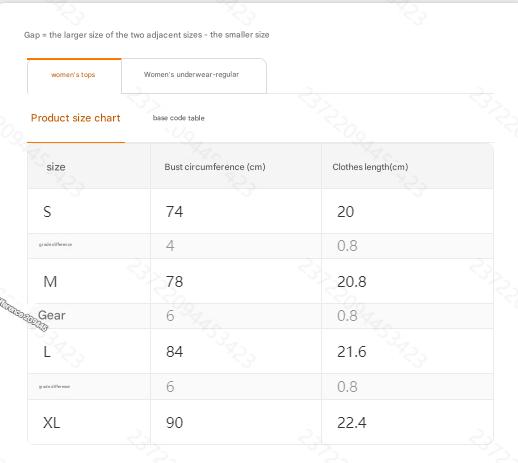Click clothes length value 22.4
Screen dimensions: 518x463
(352, 423)
